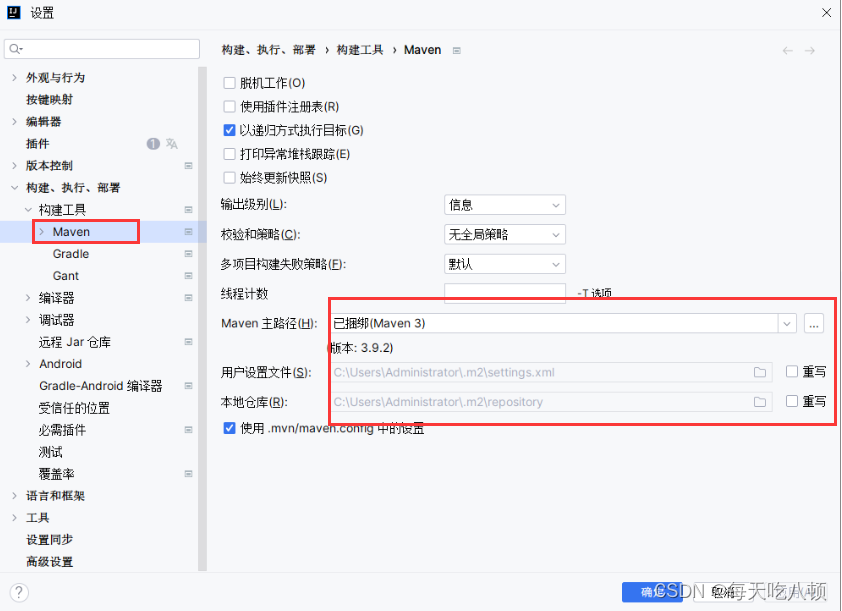The image size is (842, 611).
Task: Check 重写 for 本地仓库
Action: (792, 401)
